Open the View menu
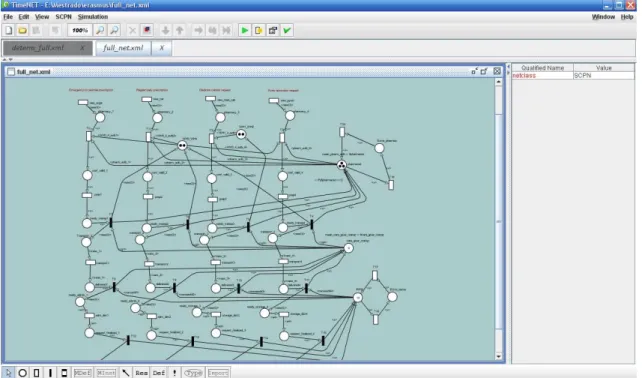 coord(42,17)
